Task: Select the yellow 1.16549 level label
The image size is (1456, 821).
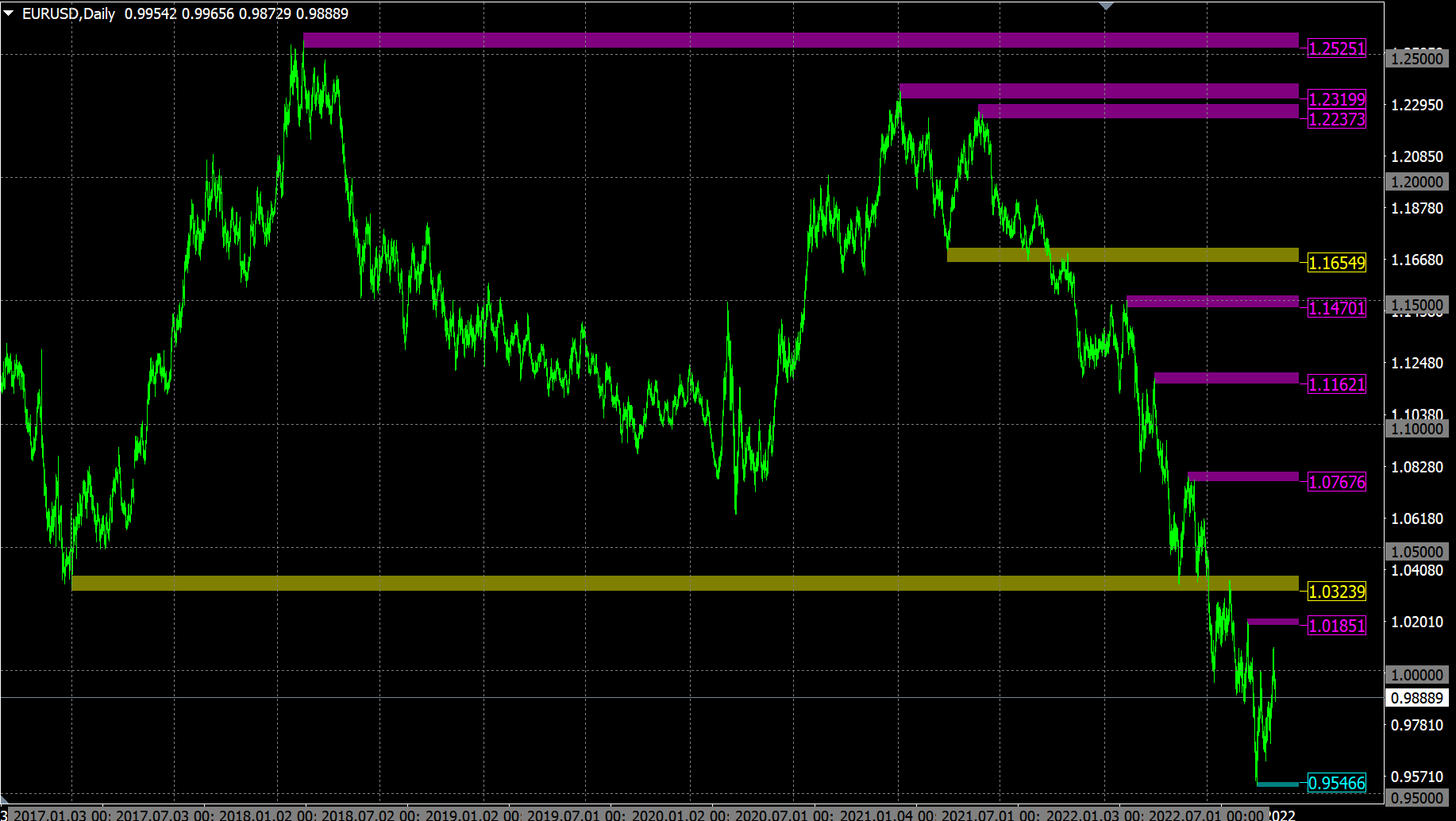Action: tap(1337, 263)
